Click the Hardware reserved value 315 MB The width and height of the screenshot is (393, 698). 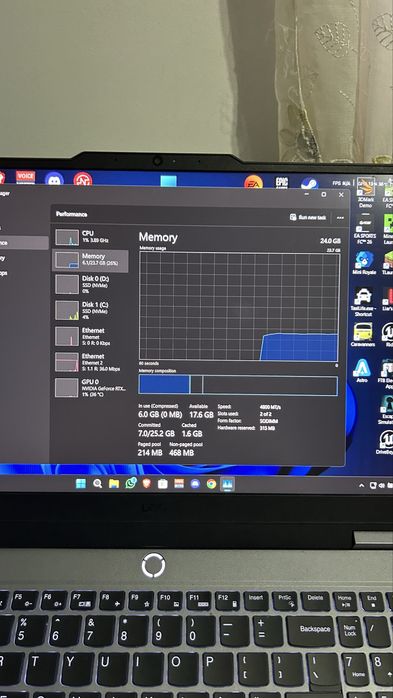point(267,428)
